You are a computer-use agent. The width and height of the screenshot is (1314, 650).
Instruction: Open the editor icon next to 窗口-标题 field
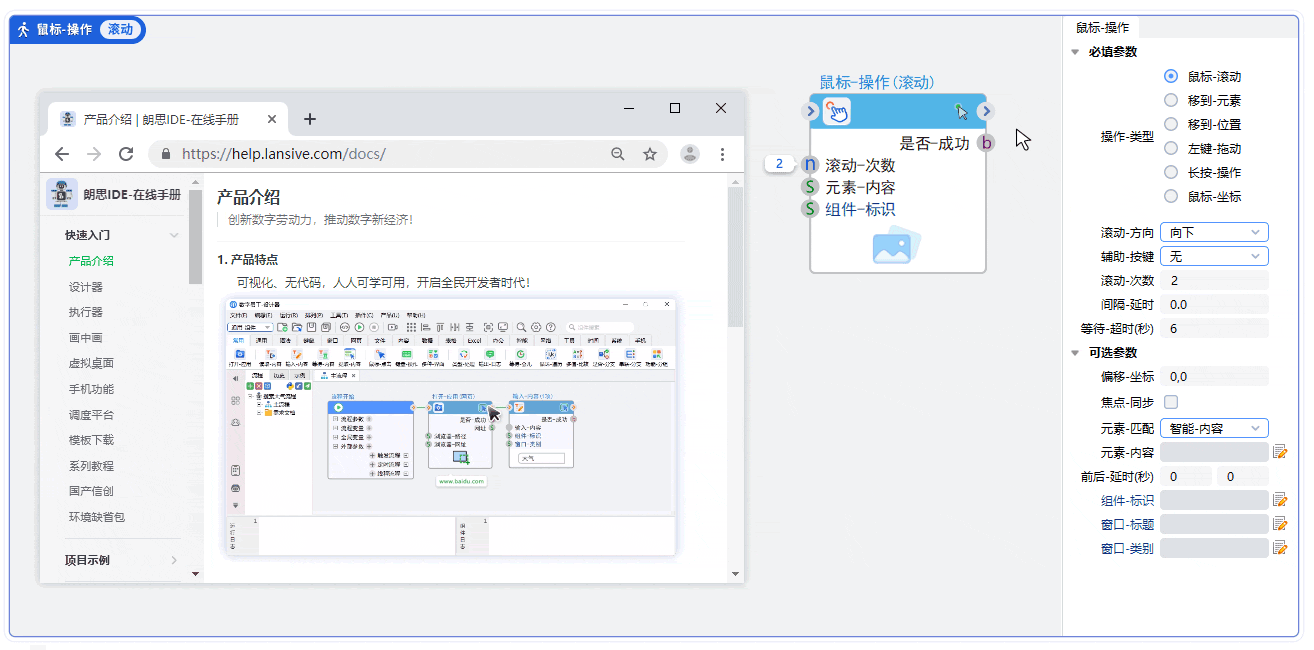point(1279,524)
